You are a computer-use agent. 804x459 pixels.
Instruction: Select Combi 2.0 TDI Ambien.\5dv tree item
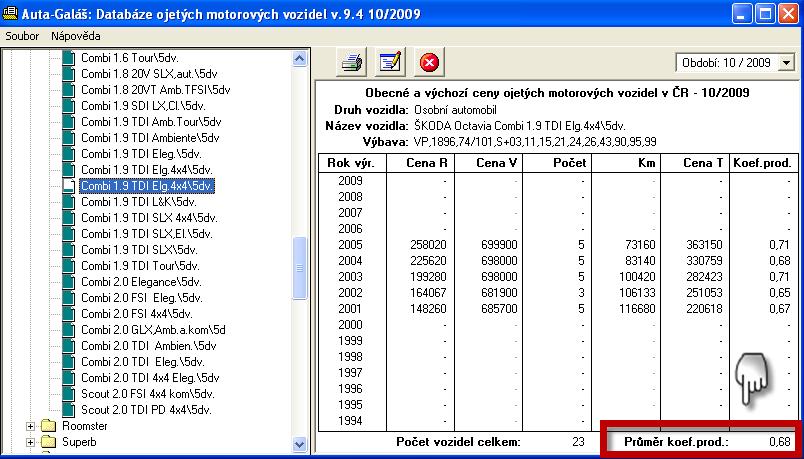pos(149,346)
